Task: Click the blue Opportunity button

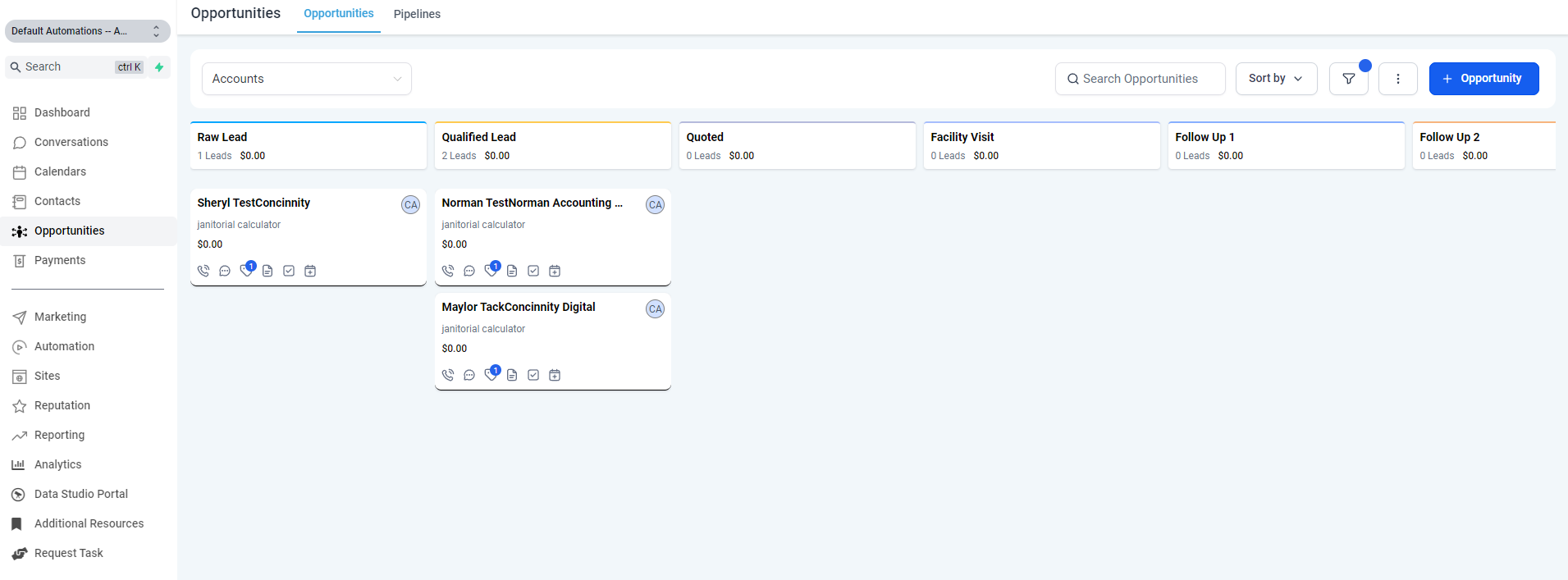Action: point(1483,79)
